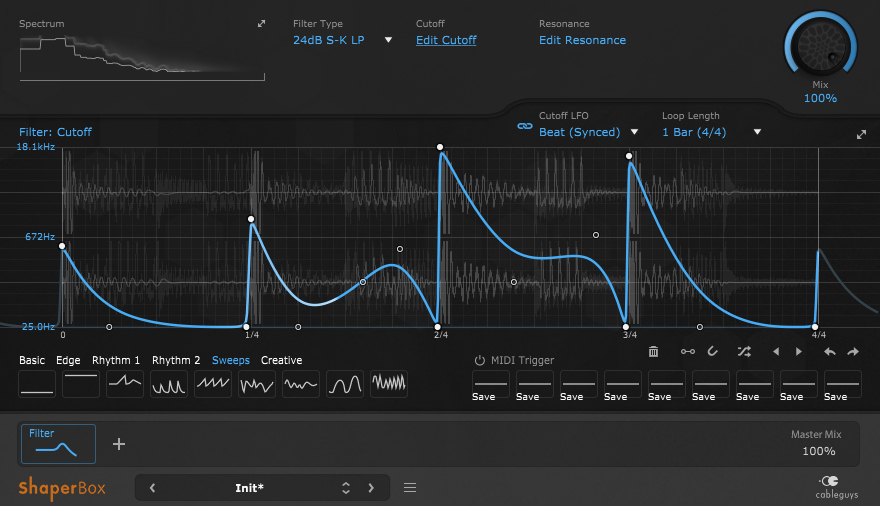880x506 pixels.
Task: Redo the waveform edit
Action: (853, 351)
